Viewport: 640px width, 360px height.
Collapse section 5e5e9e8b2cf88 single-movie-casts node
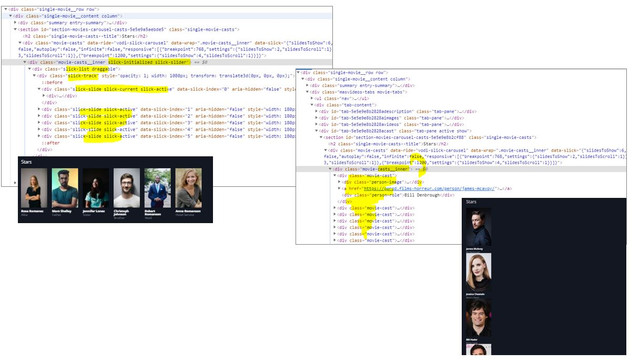click(x=322, y=138)
